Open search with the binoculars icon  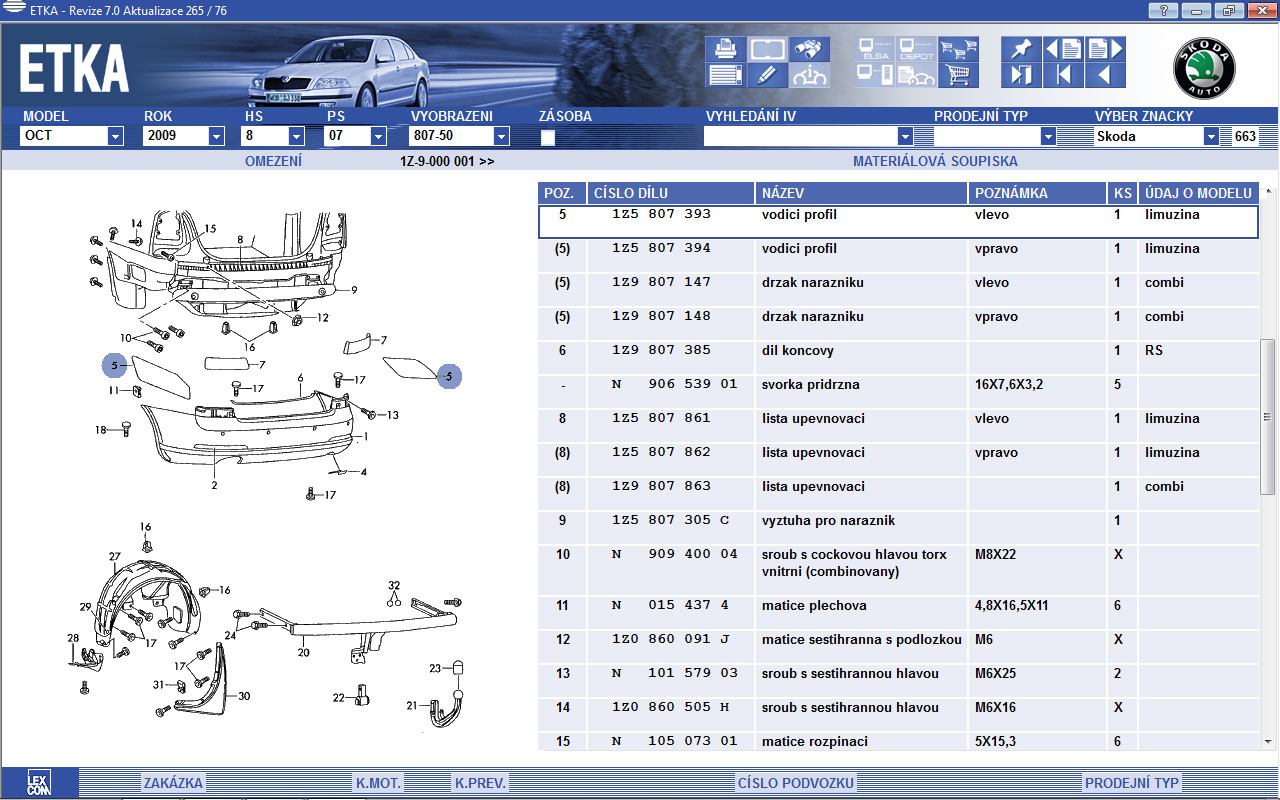click(x=809, y=49)
